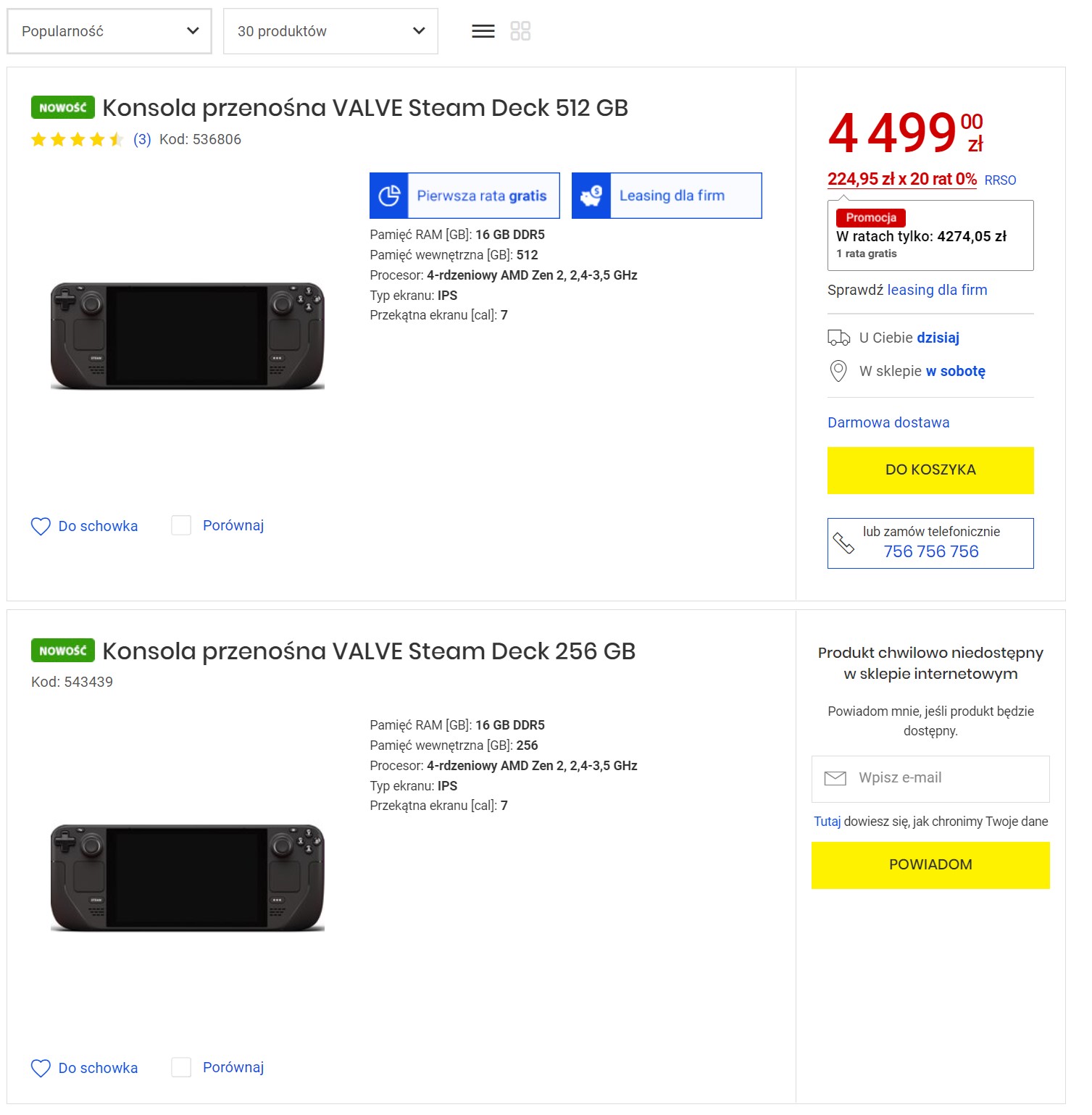Tick Porównaj checkbox for Steam Deck 256 GB
The width and height of the screenshot is (1092, 1115).
(x=181, y=1067)
